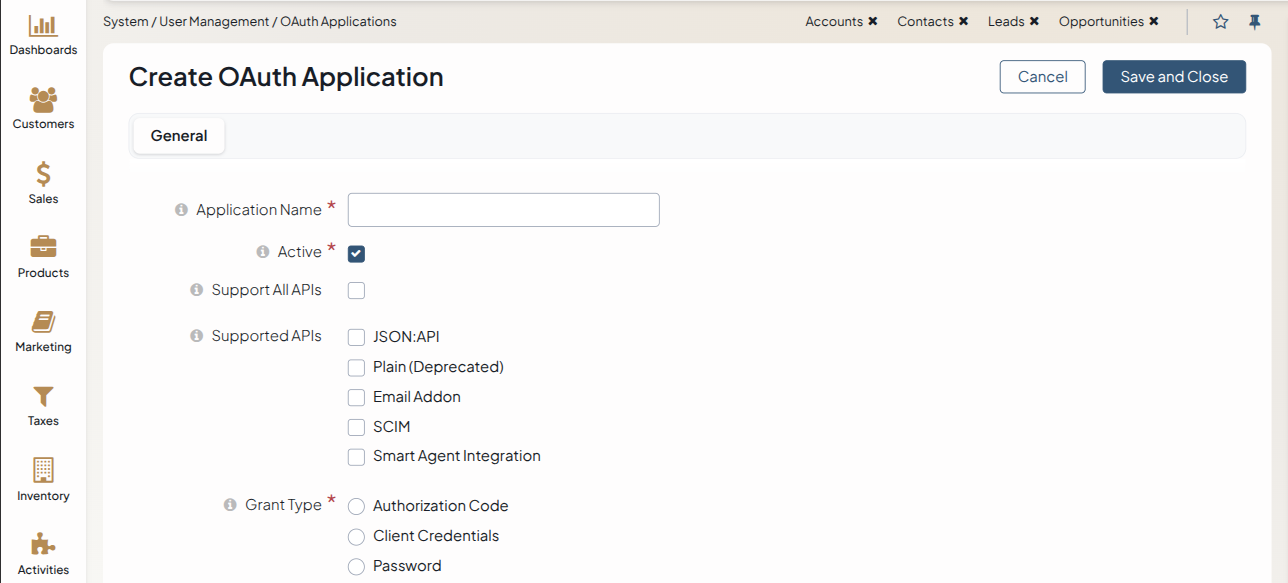The width and height of the screenshot is (1288, 583).
Task: Click the Sales dollar icon
Action: pyautogui.click(x=43, y=175)
